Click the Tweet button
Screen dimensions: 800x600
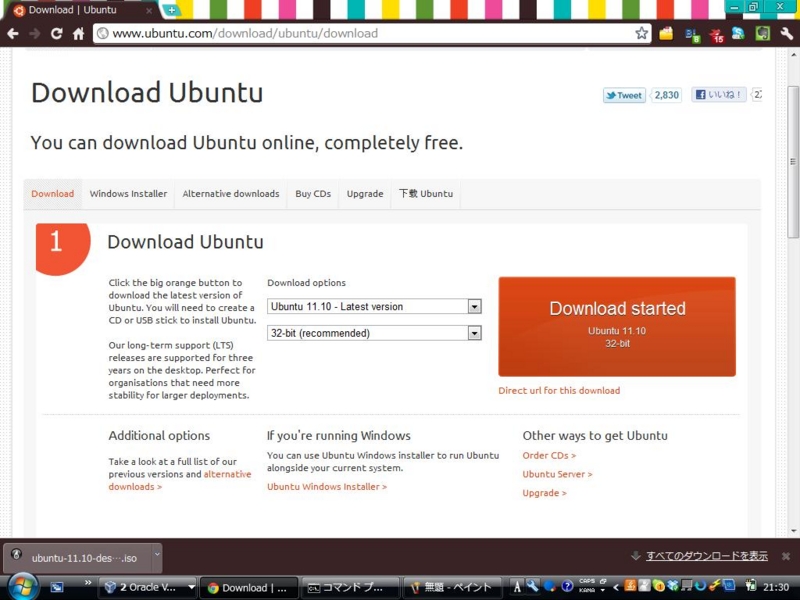pyautogui.click(x=624, y=95)
